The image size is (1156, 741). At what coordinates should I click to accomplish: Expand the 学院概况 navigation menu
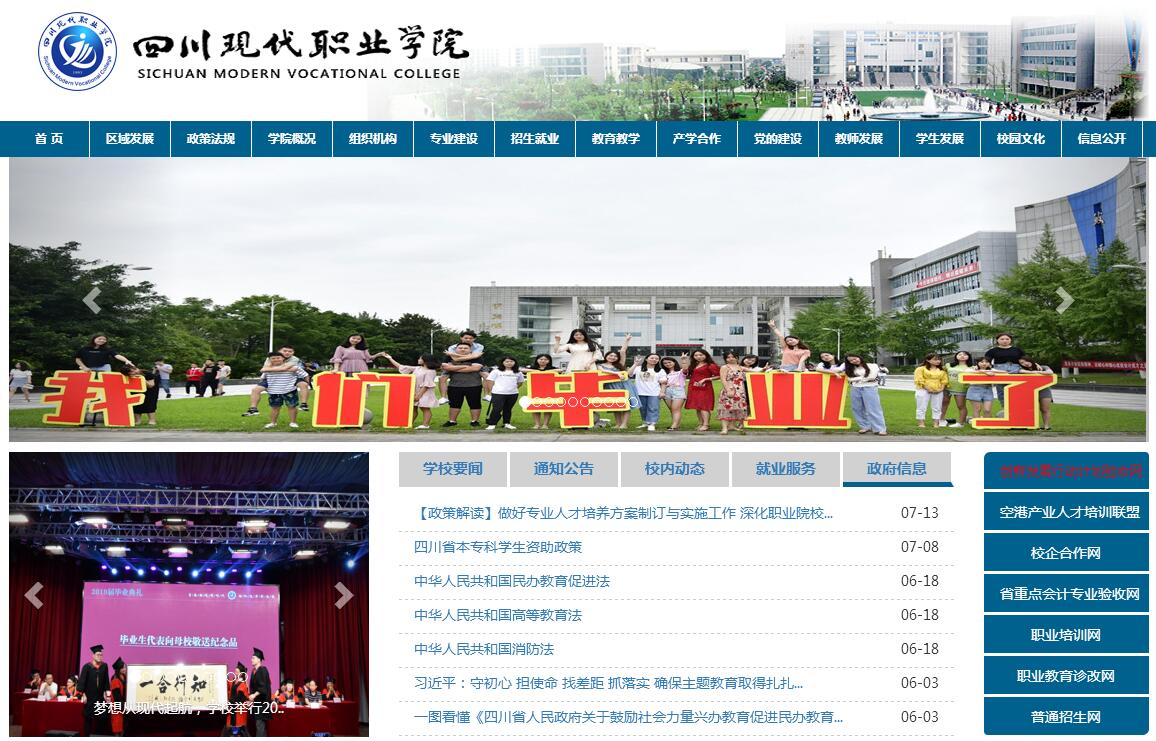(x=291, y=139)
